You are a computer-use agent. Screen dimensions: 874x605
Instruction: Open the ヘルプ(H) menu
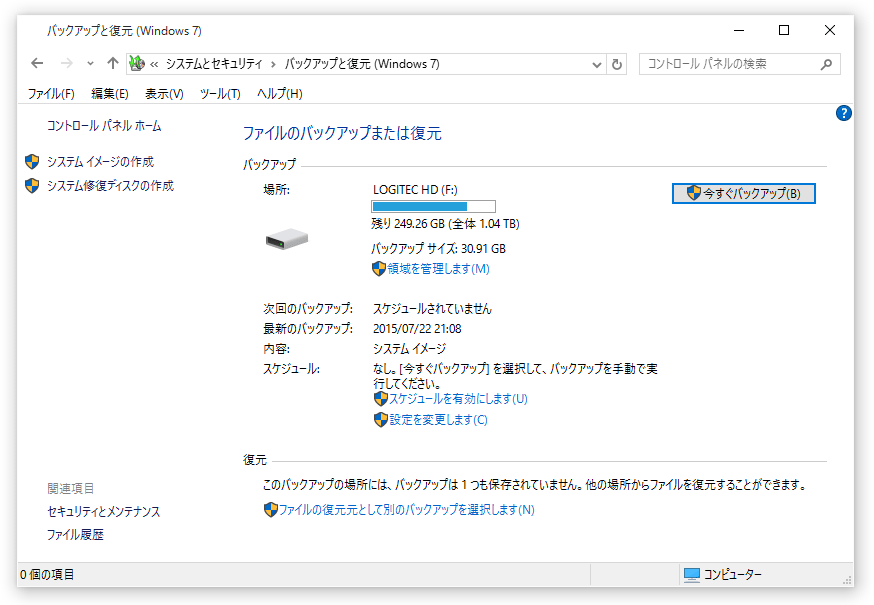[280, 94]
